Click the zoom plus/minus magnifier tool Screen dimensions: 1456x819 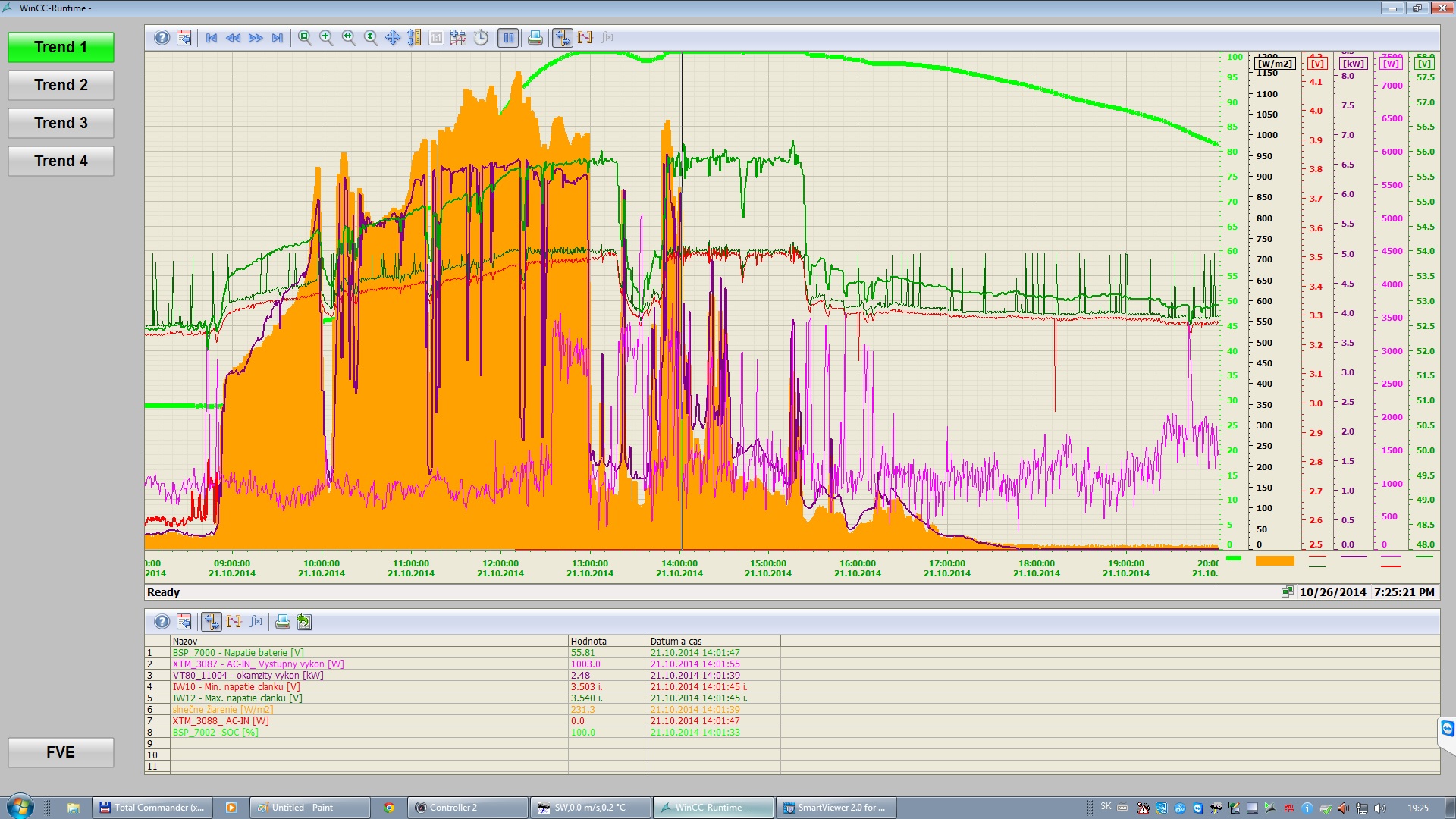(x=327, y=38)
